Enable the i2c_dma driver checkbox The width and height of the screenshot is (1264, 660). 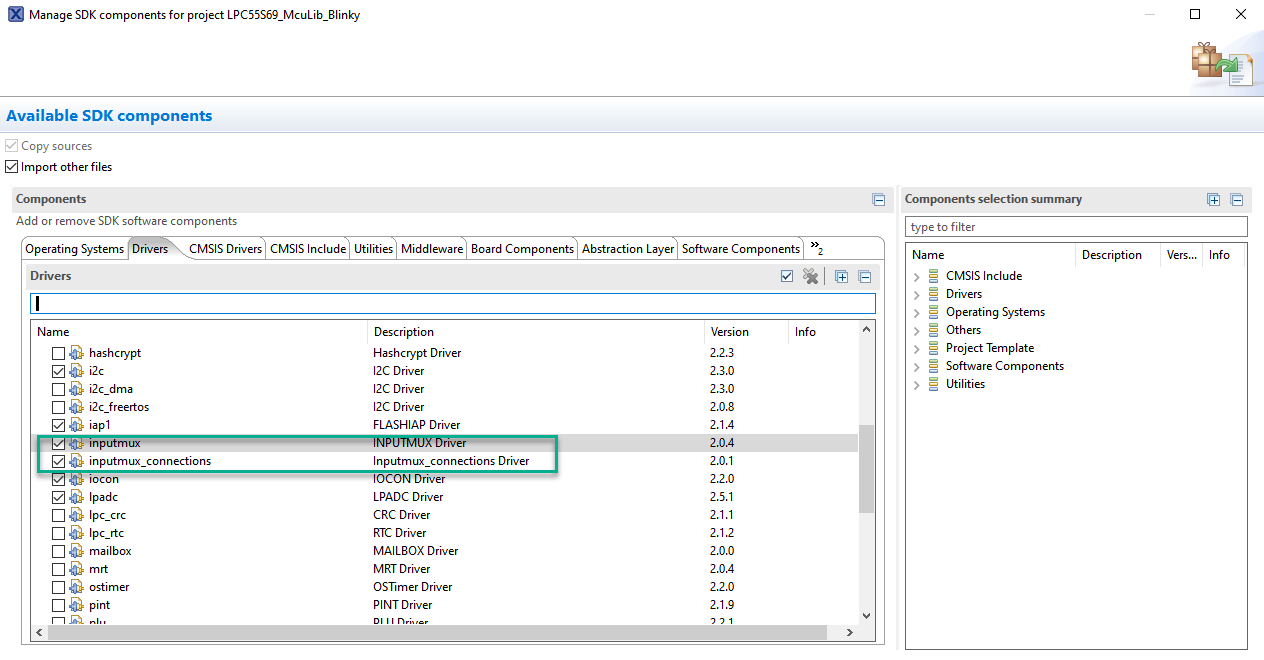(58, 388)
